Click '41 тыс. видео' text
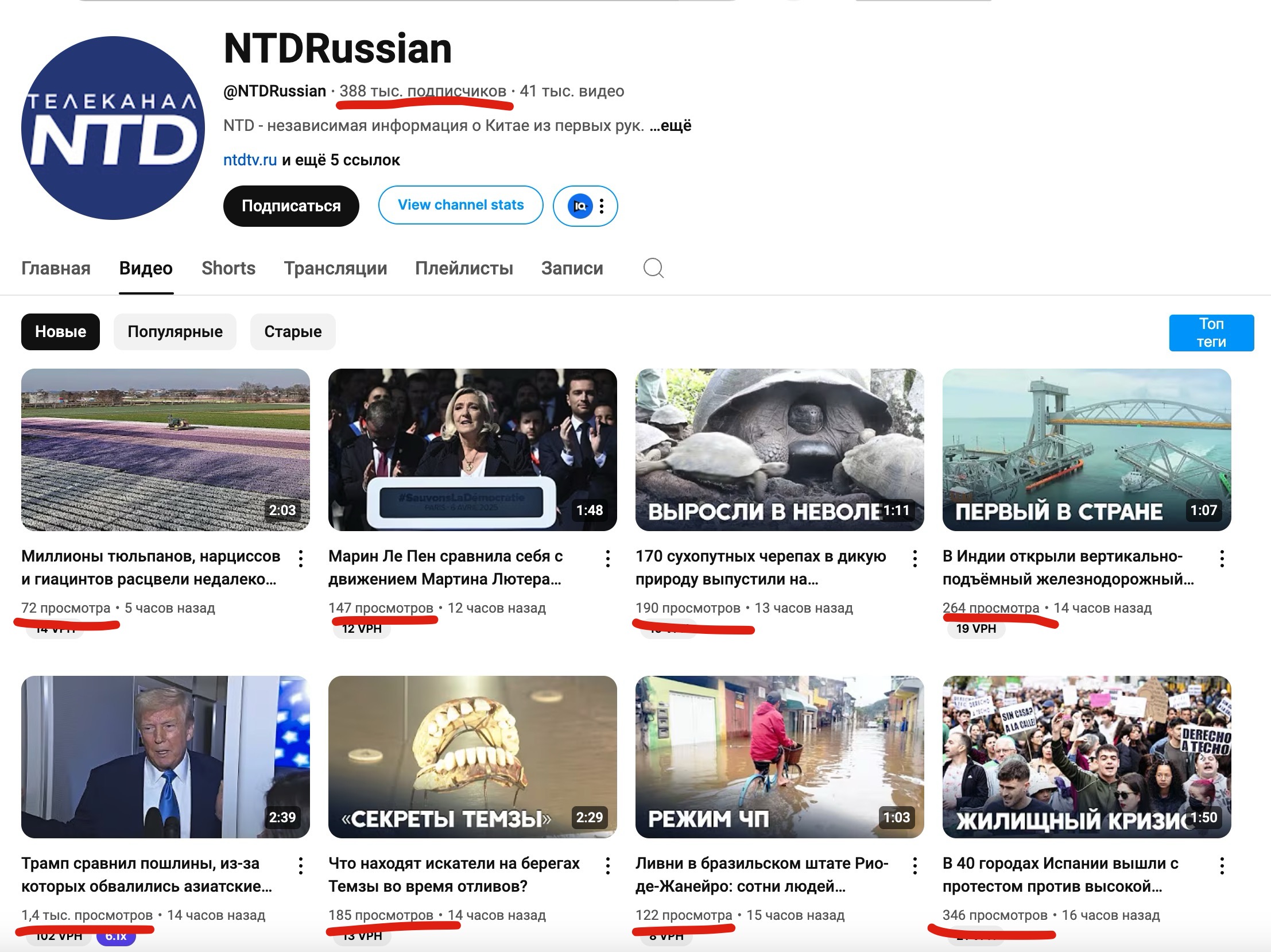 click(x=572, y=91)
